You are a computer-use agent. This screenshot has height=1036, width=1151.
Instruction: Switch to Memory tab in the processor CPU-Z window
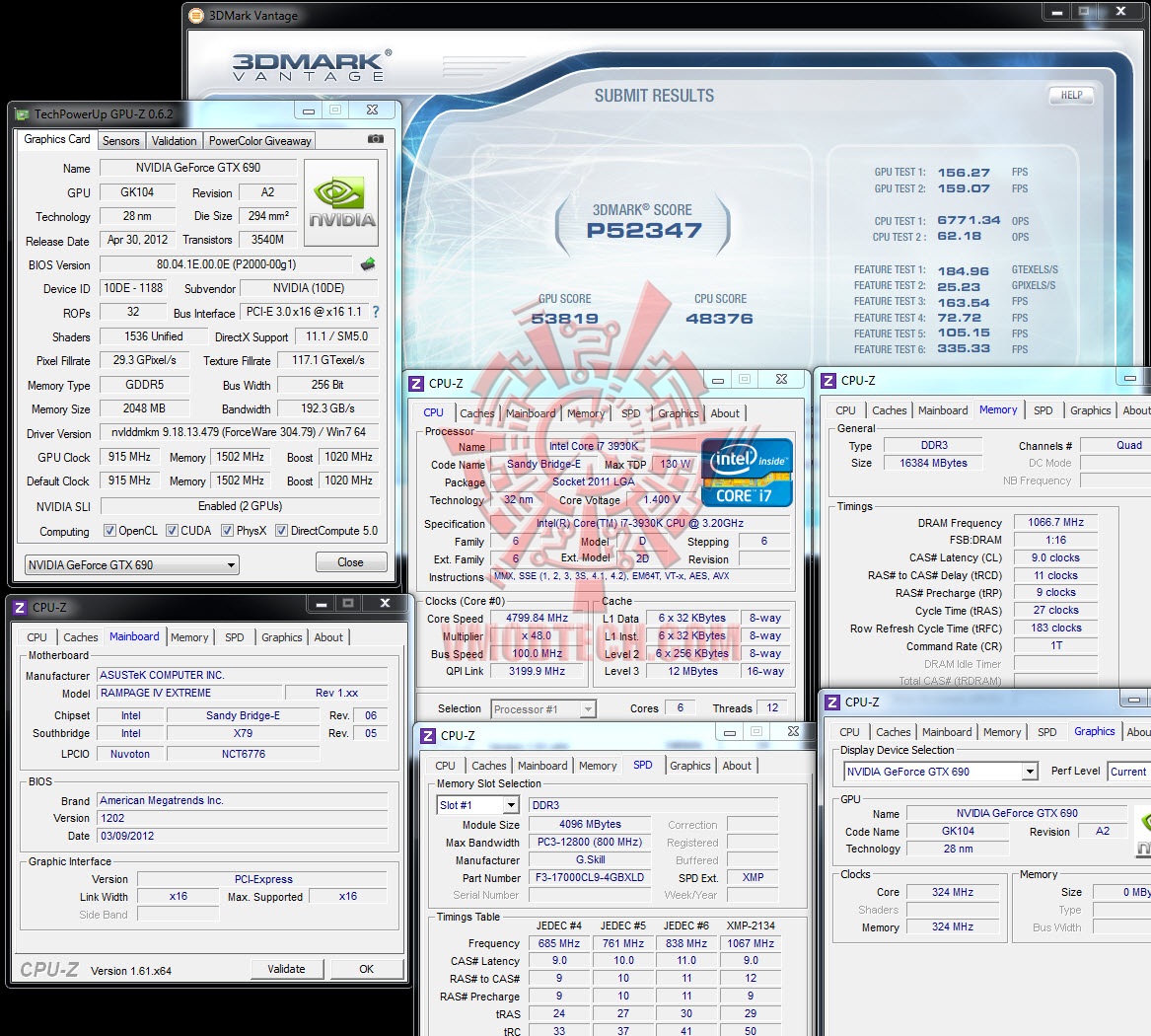point(585,413)
